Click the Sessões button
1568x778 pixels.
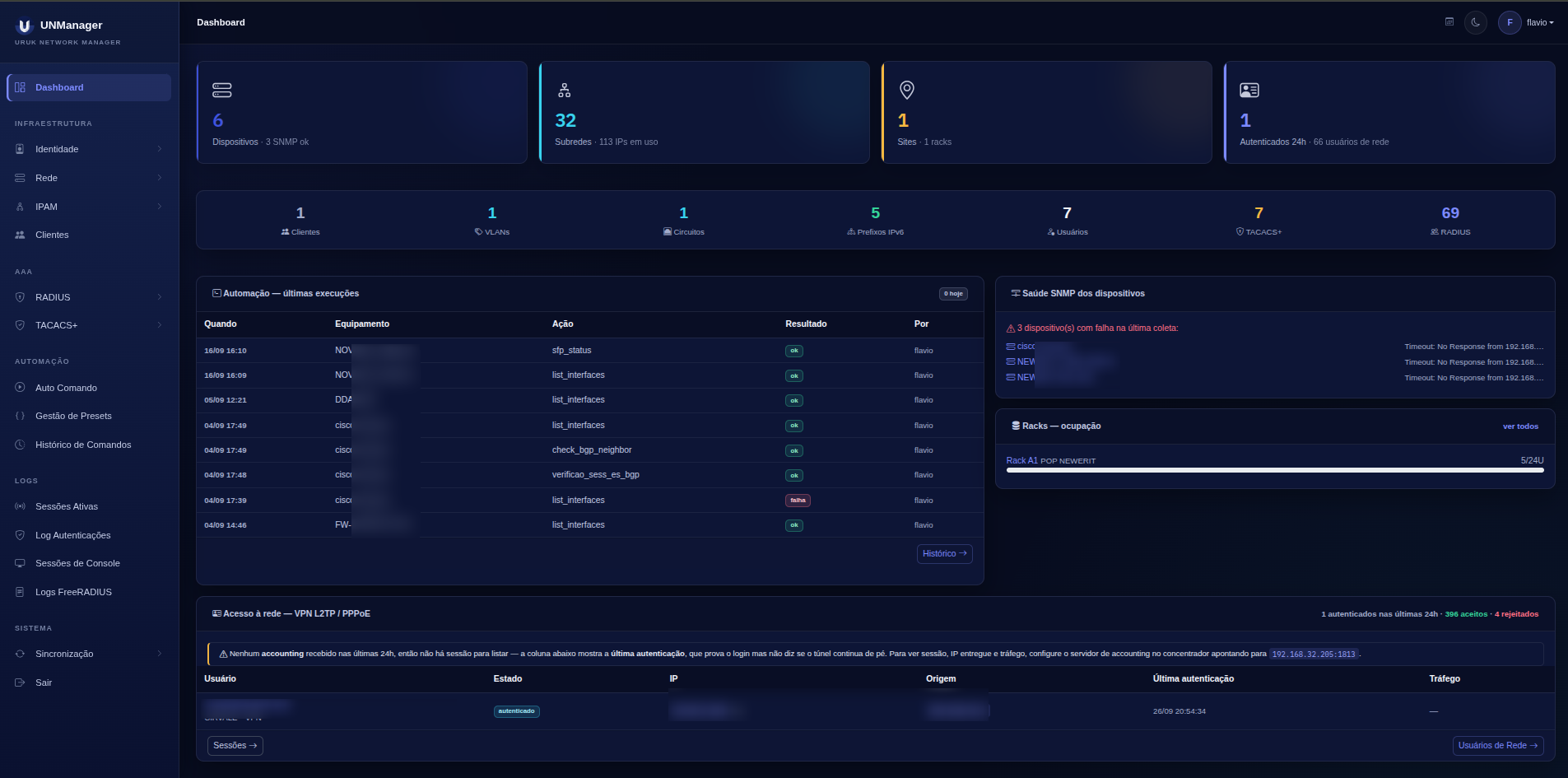click(235, 746)
